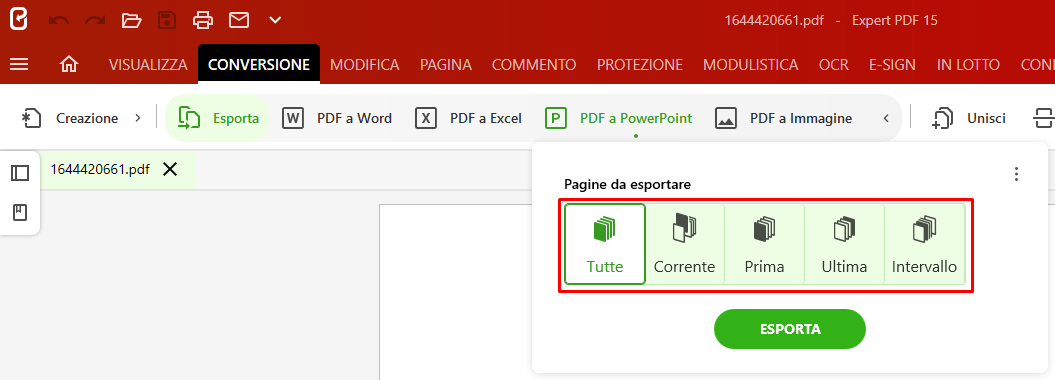Switch to the VISUALIZZA tab
Viewport: 1055px width, 380px height.
pos(148,65)
